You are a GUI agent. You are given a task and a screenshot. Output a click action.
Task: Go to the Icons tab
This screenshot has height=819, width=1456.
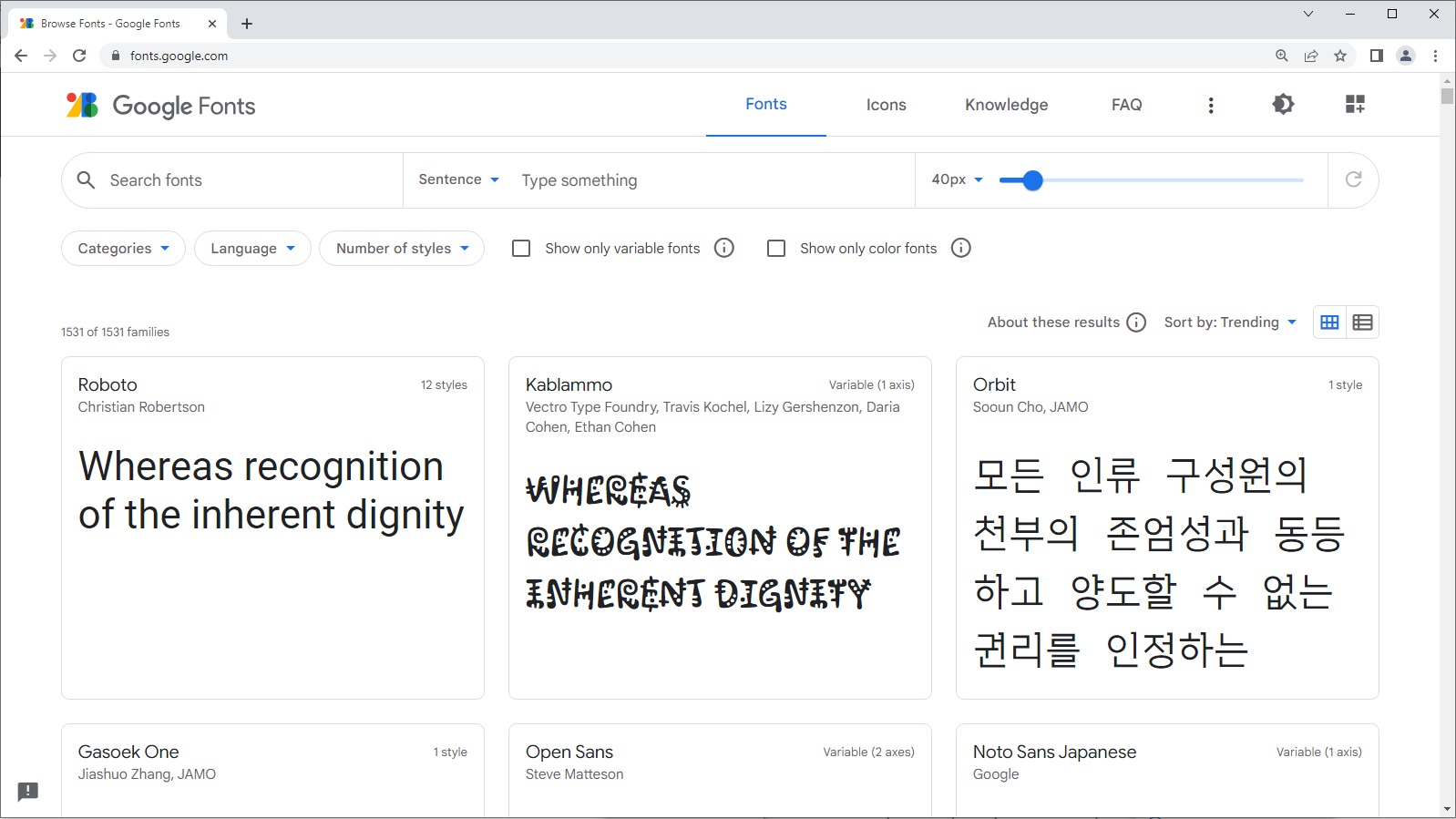tap(886, 105)
